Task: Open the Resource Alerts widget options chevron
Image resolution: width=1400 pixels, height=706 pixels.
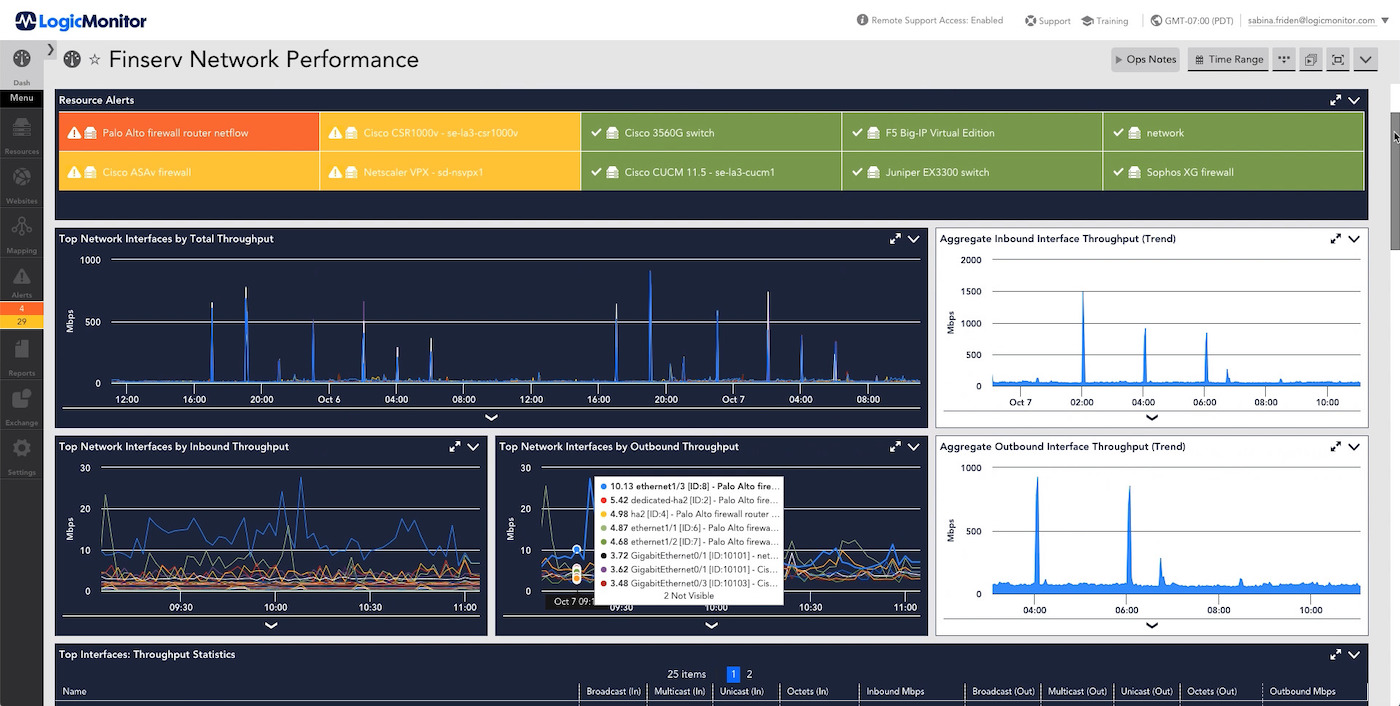Action: [x=1354, y=100]
